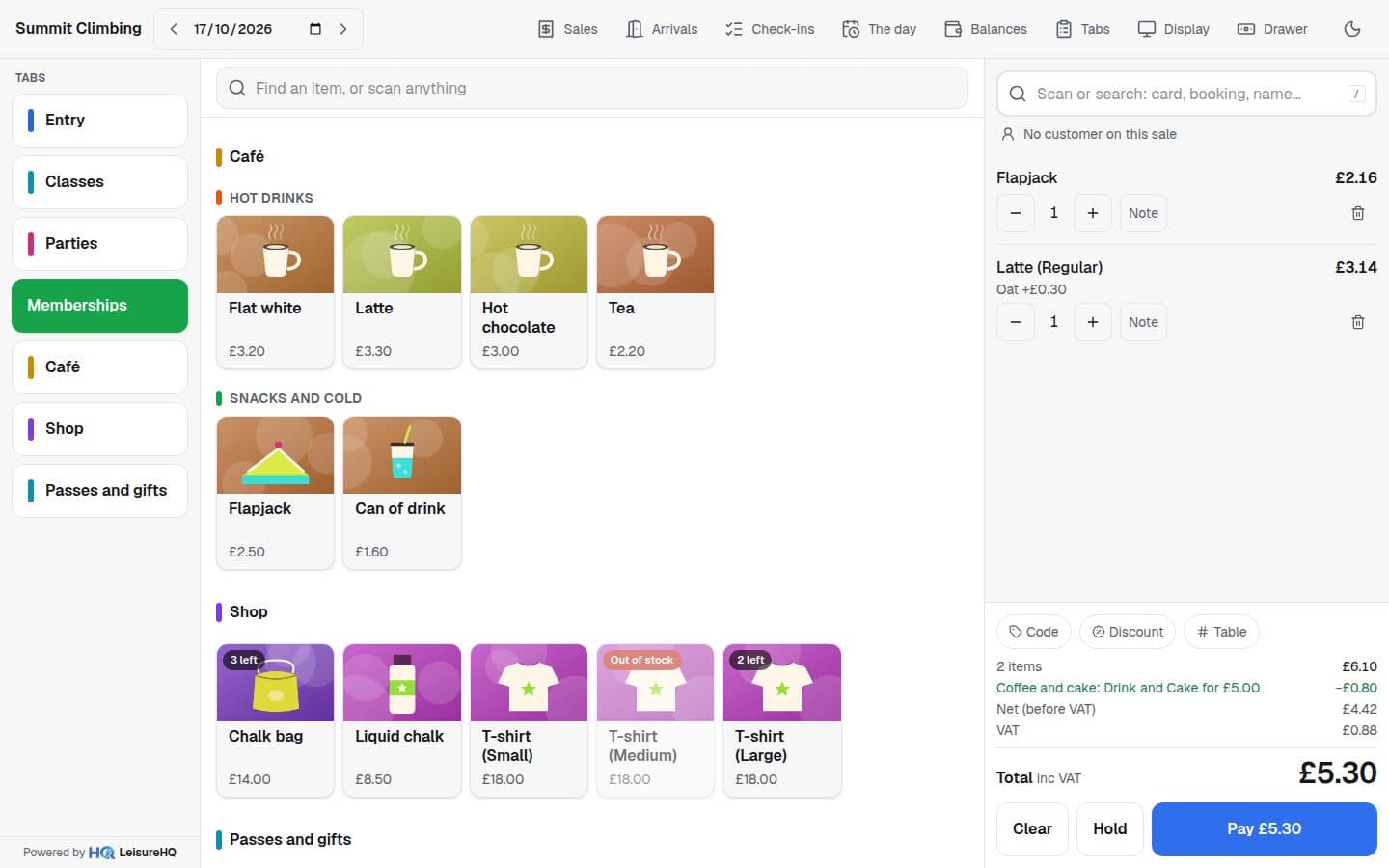This screenshot has width=1389, height=868.
Task: Delete Flapjack line with trash icon
Action: point(1357,213)
